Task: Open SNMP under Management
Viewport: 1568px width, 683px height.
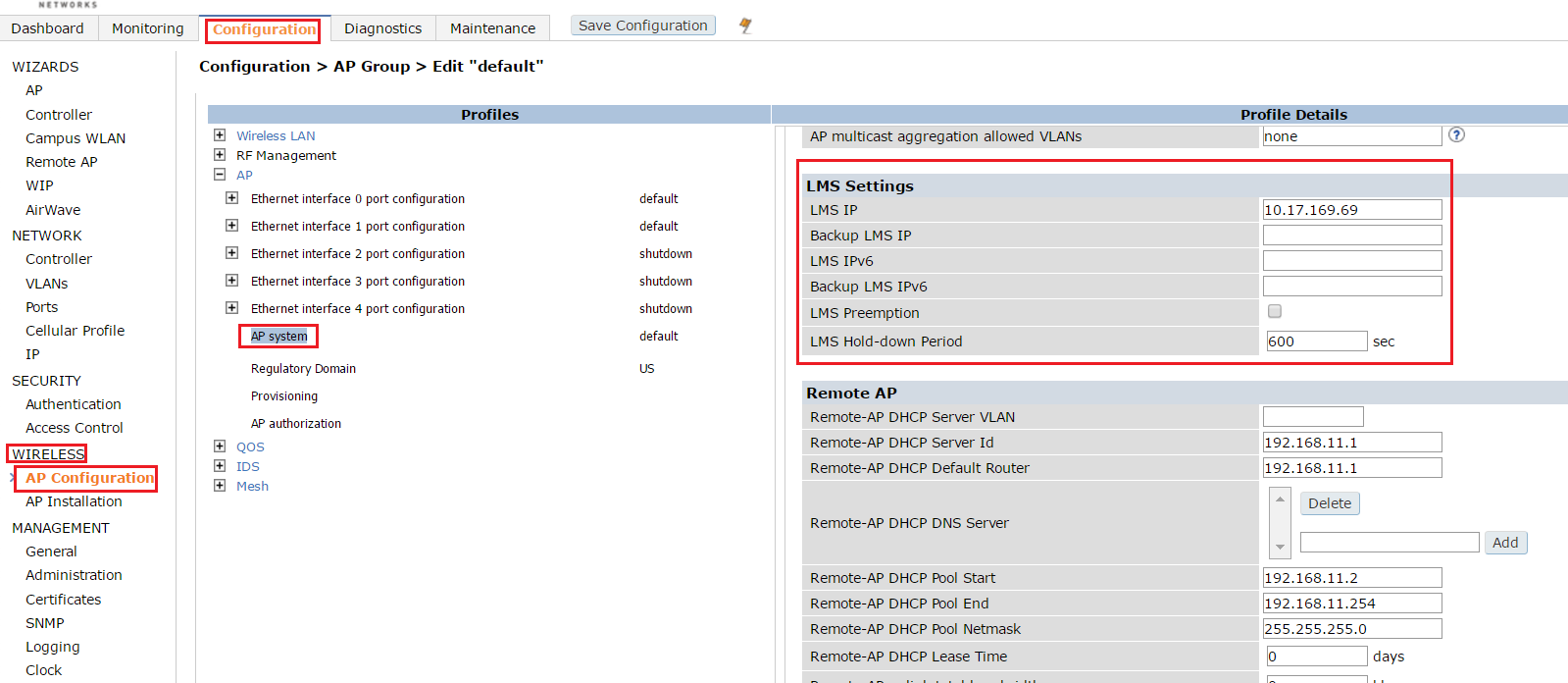Action: [x=45, y=623]
